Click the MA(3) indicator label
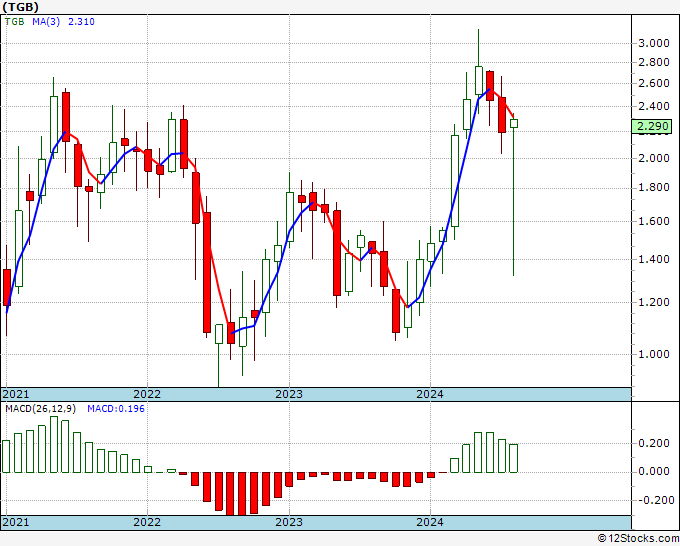This screenshot has width=680, height=546. click(x=46, y=22)
